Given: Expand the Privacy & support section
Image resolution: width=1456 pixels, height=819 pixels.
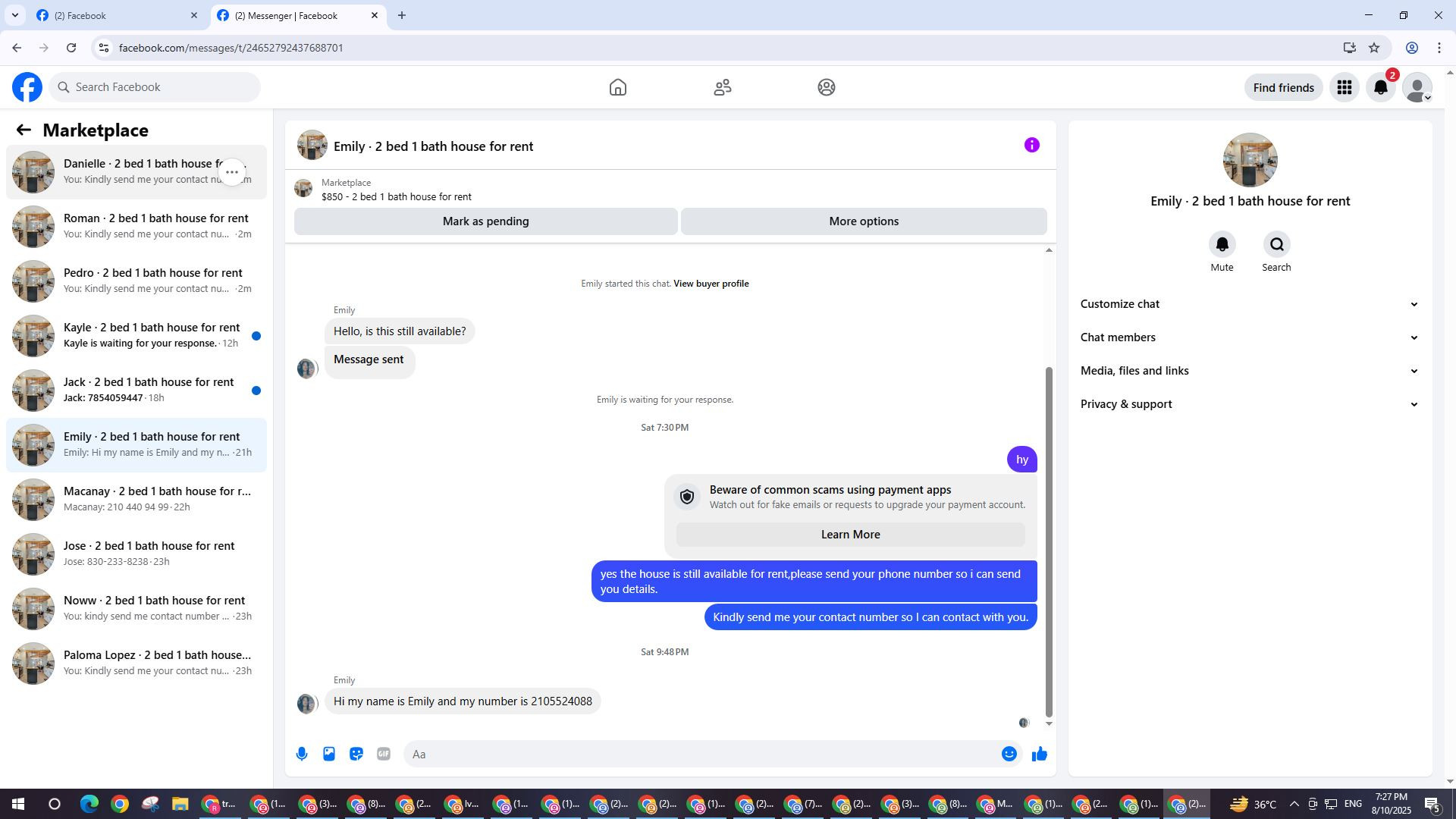Looking at the screenshot, I should [1249, 404].
